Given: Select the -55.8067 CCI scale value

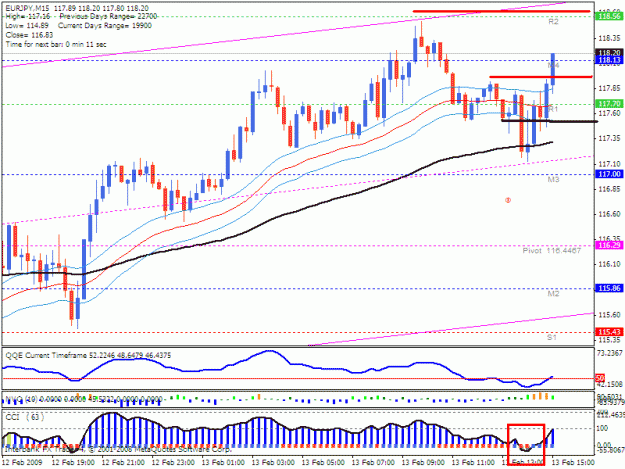Looking at the screenshot, I should tap(610, 450).
